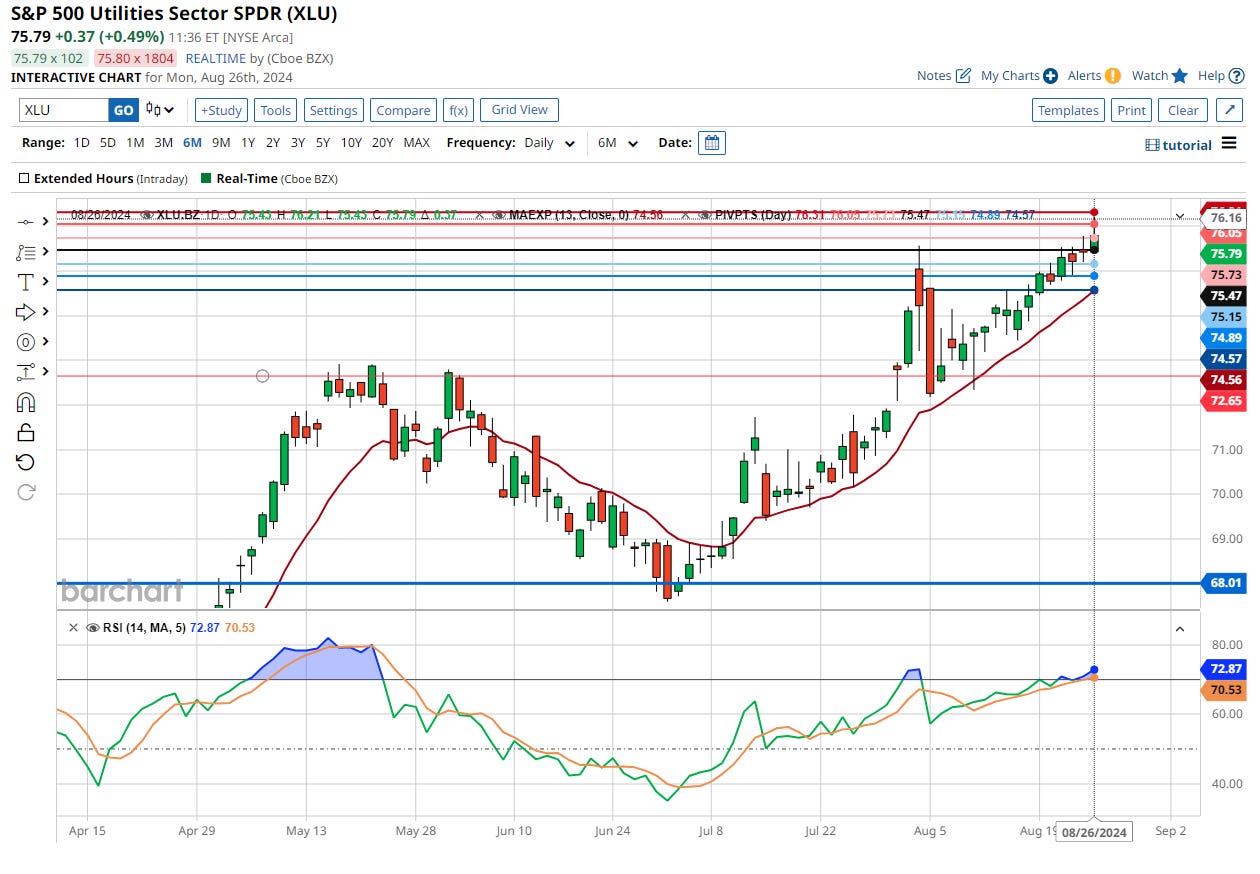Select the 1M range

[135, 143]
